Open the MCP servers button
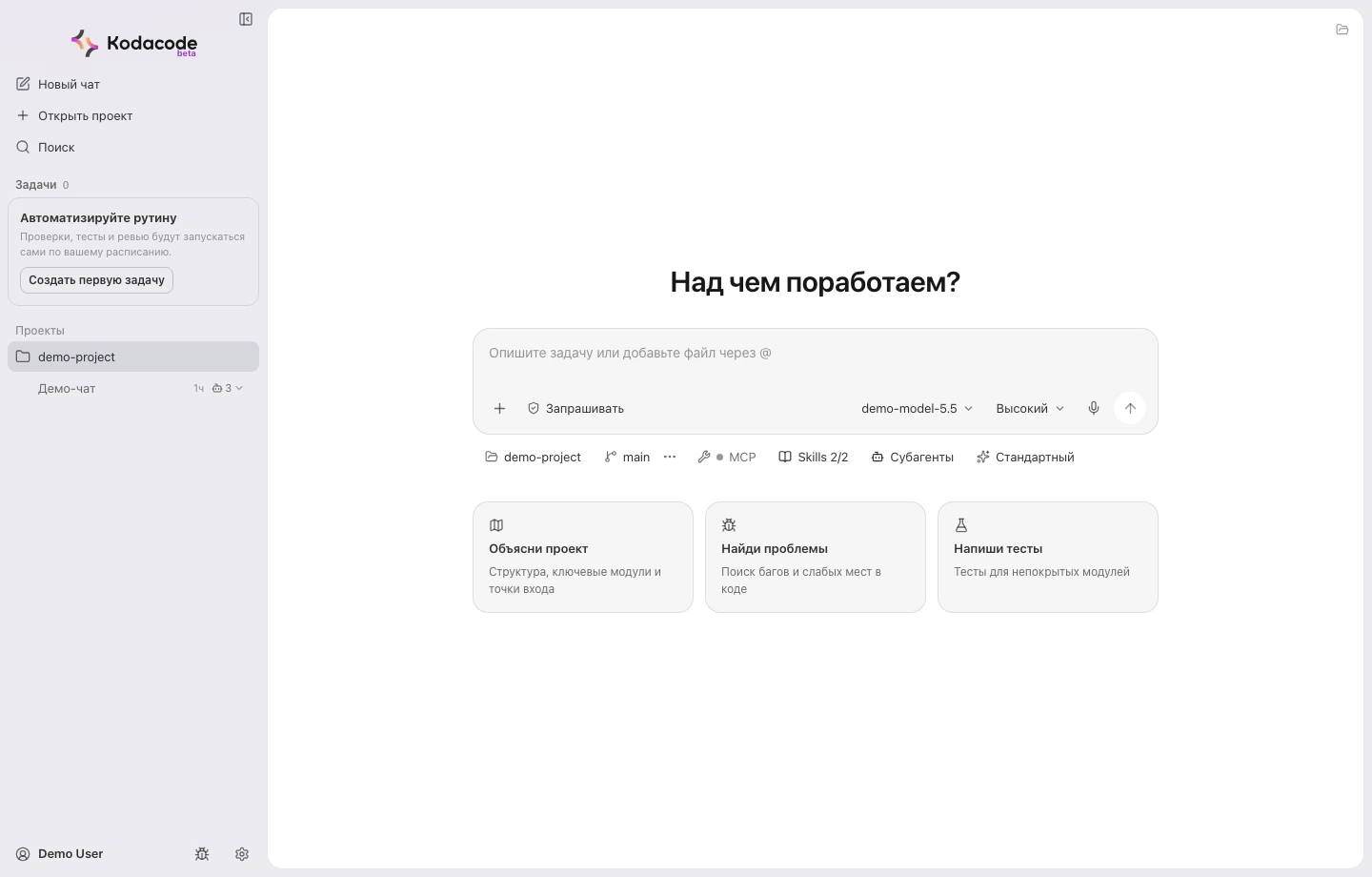 pos(726,457)
